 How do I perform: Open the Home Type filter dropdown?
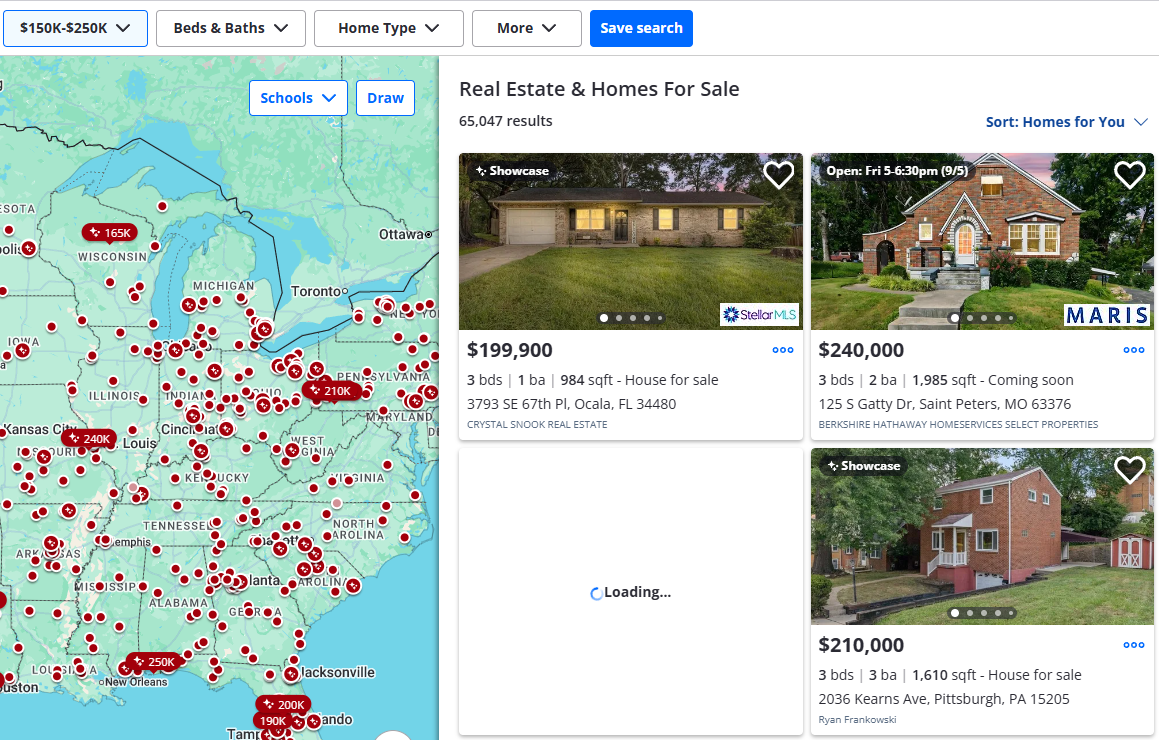click(389, 28)
